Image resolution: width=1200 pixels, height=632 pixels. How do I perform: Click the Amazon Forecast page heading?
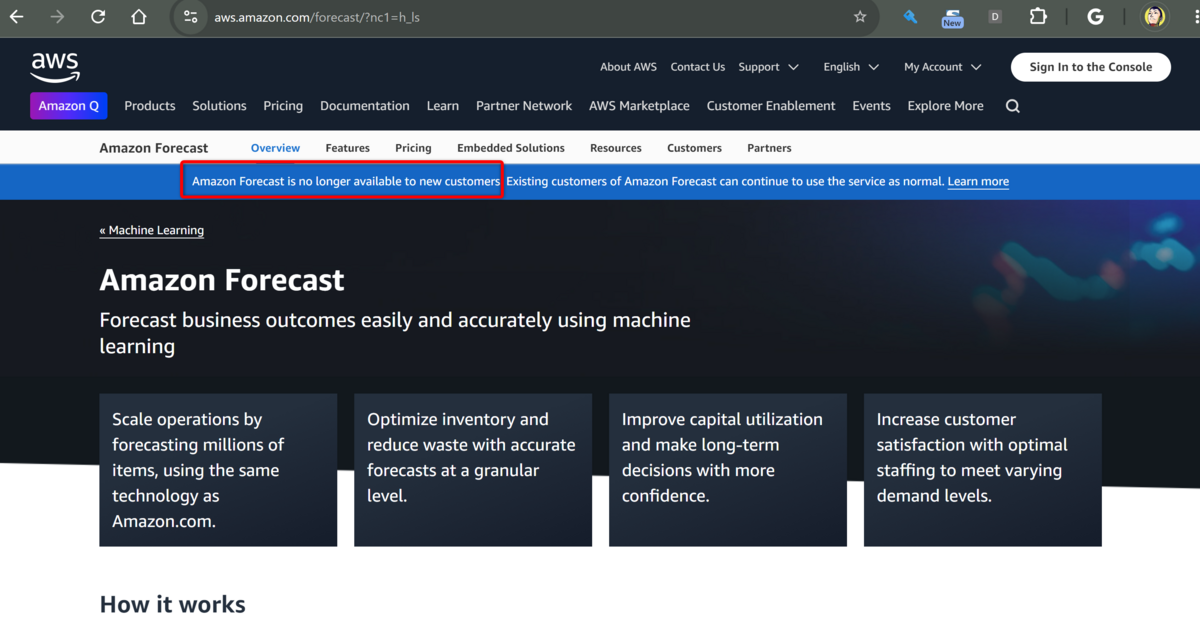pyautogui.click(x=222, y=280)
